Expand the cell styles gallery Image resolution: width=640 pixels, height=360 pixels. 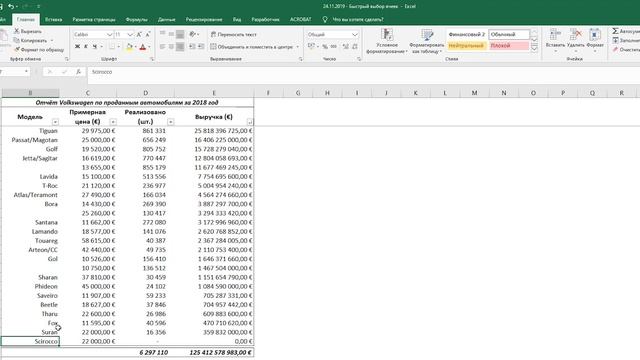click(x=534, y=48)
